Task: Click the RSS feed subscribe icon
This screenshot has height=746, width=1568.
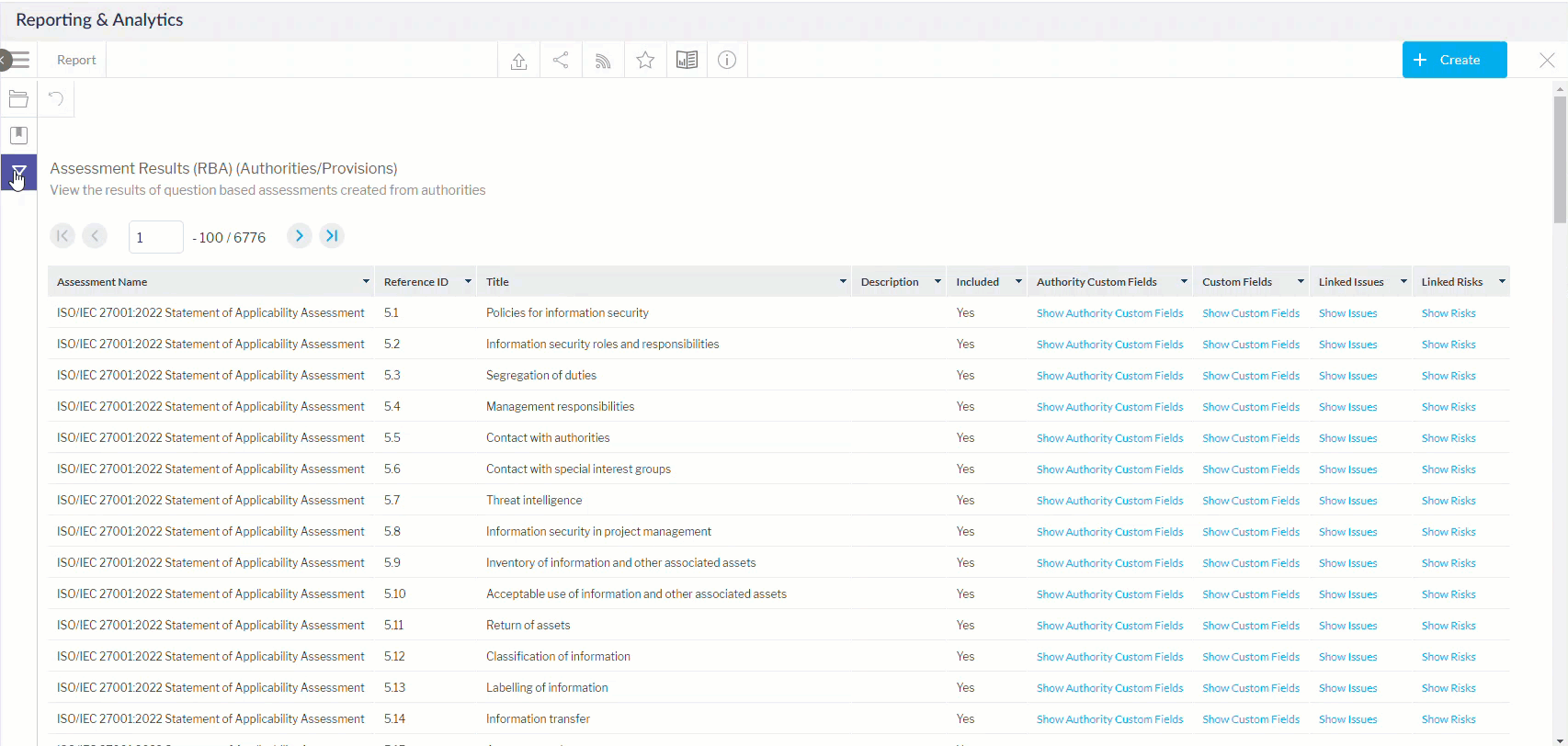Action: (x=603, y=61)
